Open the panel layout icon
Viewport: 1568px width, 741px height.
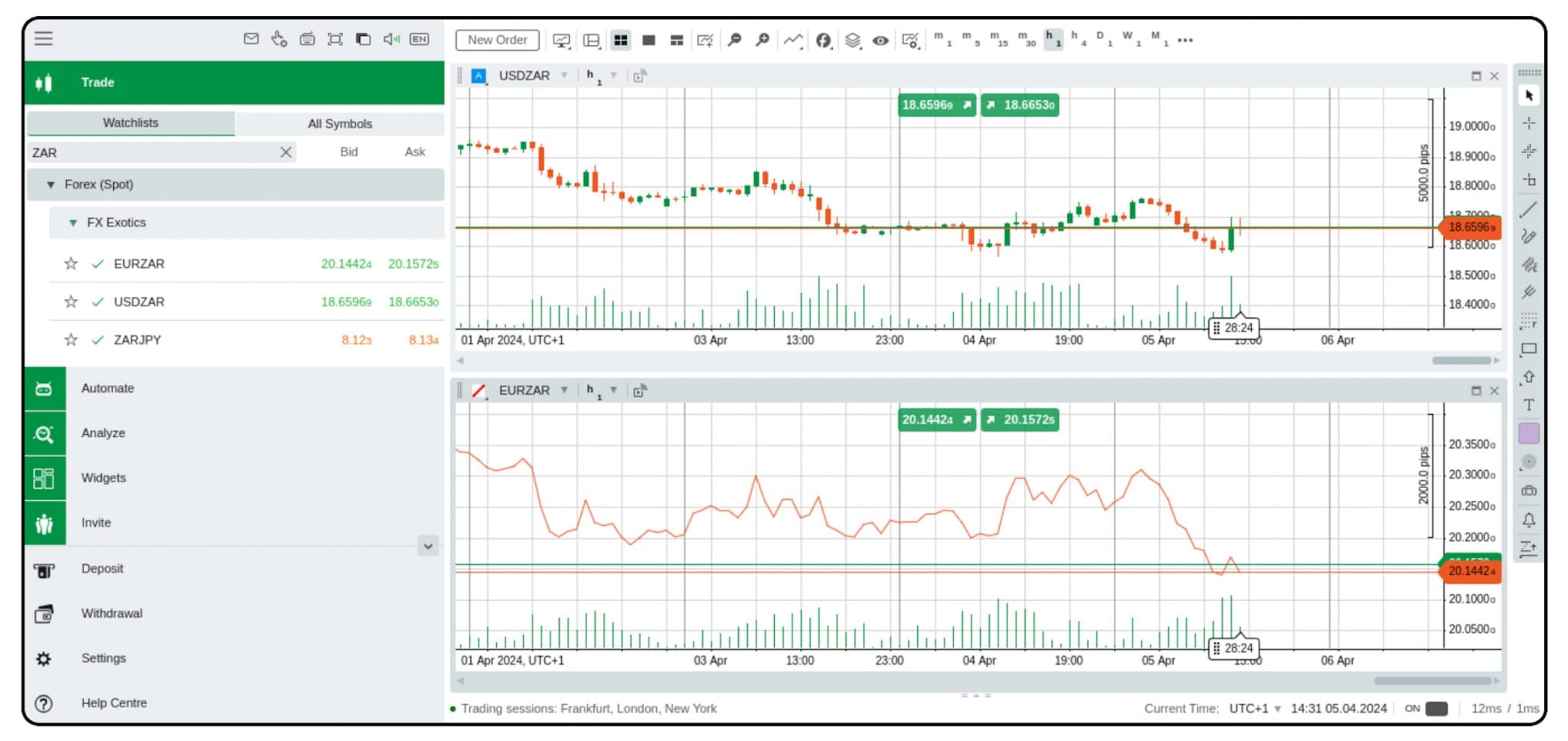tap(592, 41)
